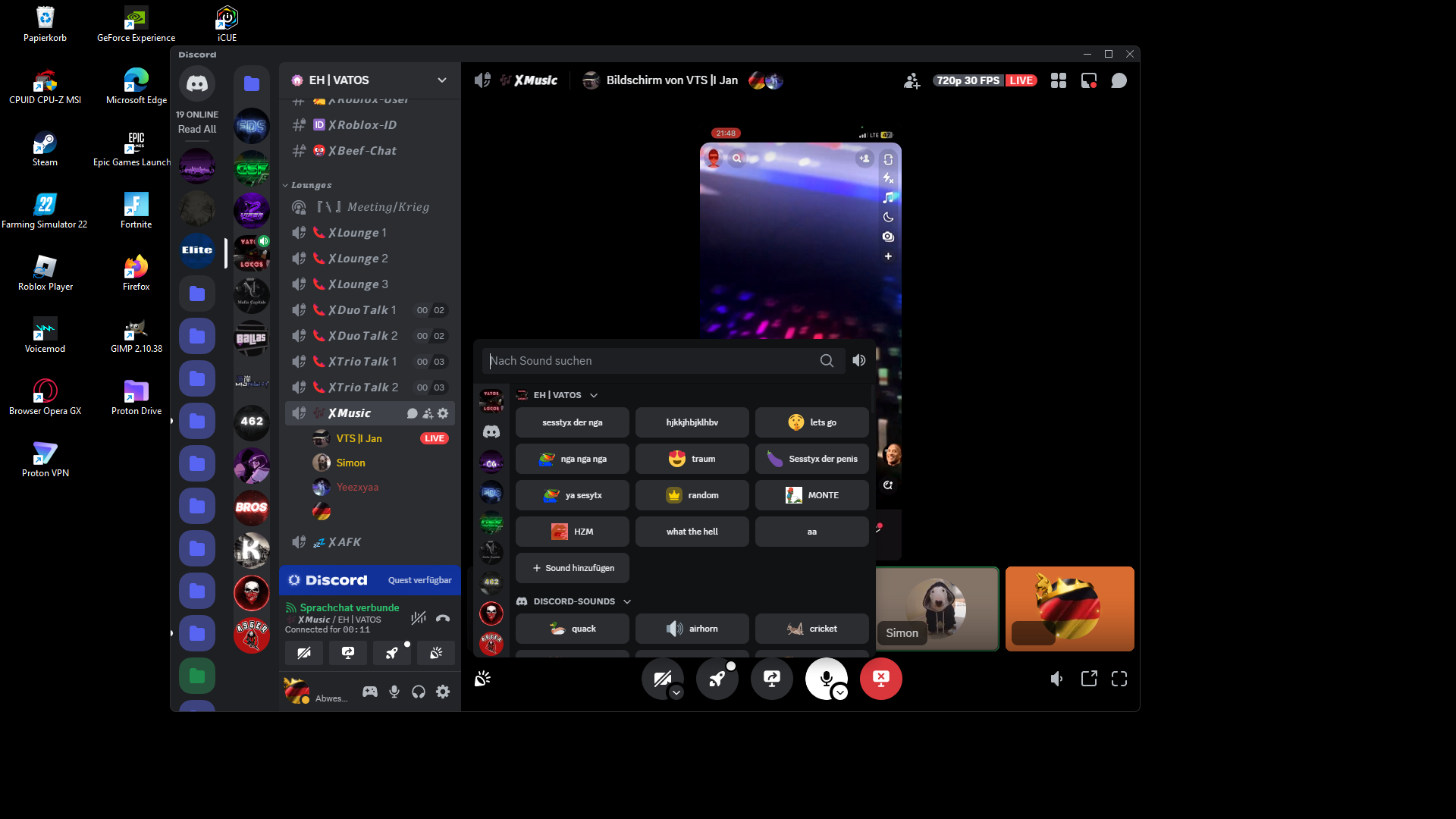The width and height of the screenshot is (1456, 819).
Task: Click the Nach Sound suchen search field
Action: (x=652, y=361)
